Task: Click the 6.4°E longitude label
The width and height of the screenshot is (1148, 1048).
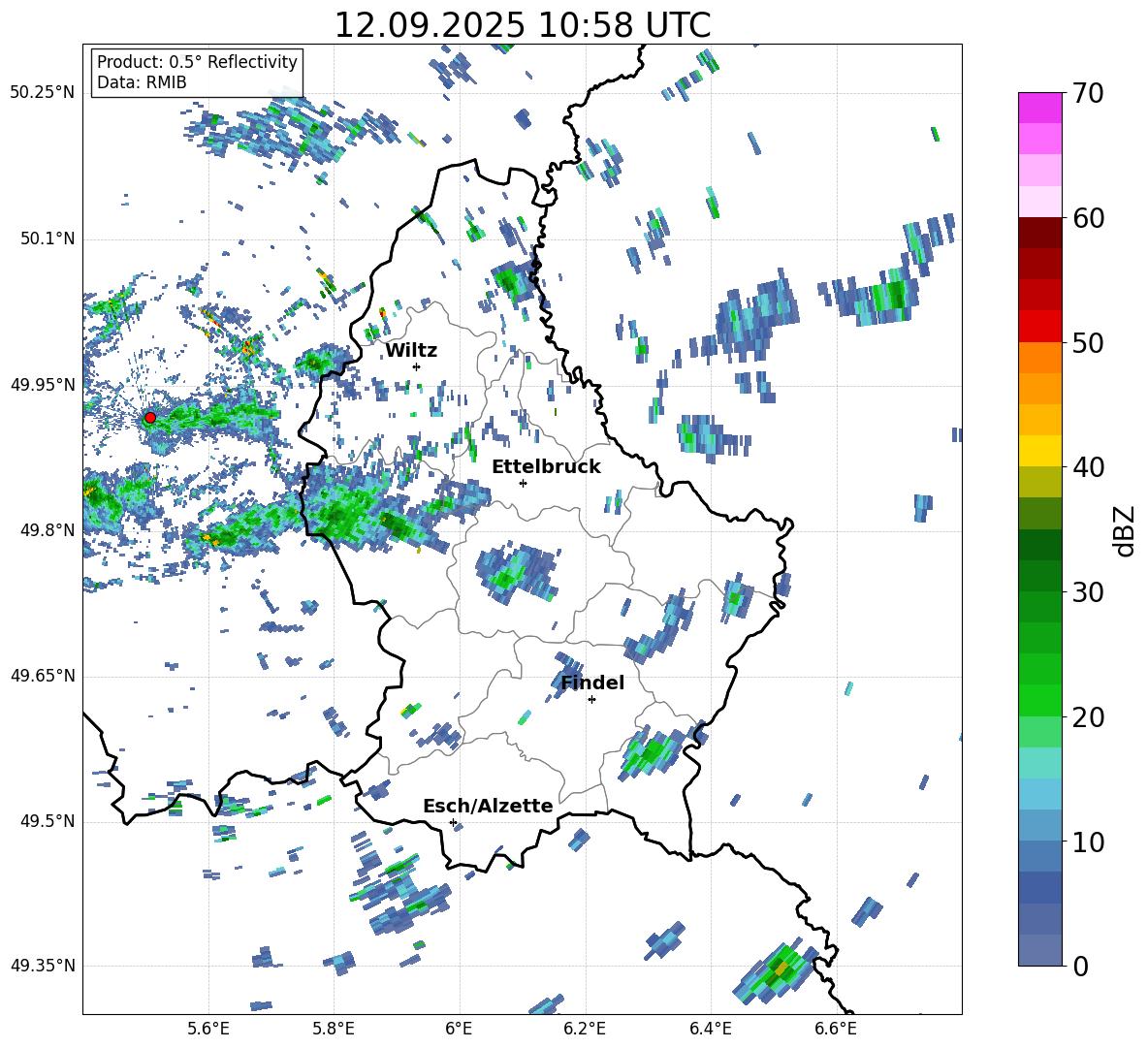Action: pyautogui.click(x=710, y=1029)
